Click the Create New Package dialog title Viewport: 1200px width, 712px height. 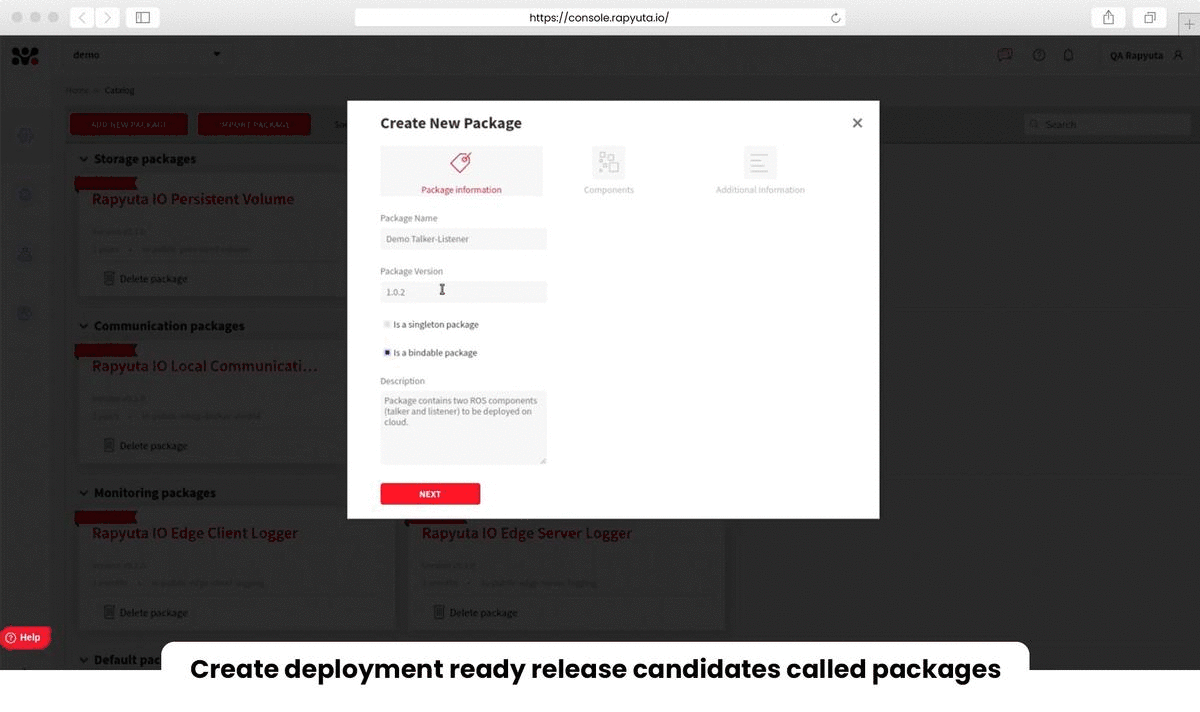pyautogui.click(x=451, y=123)
